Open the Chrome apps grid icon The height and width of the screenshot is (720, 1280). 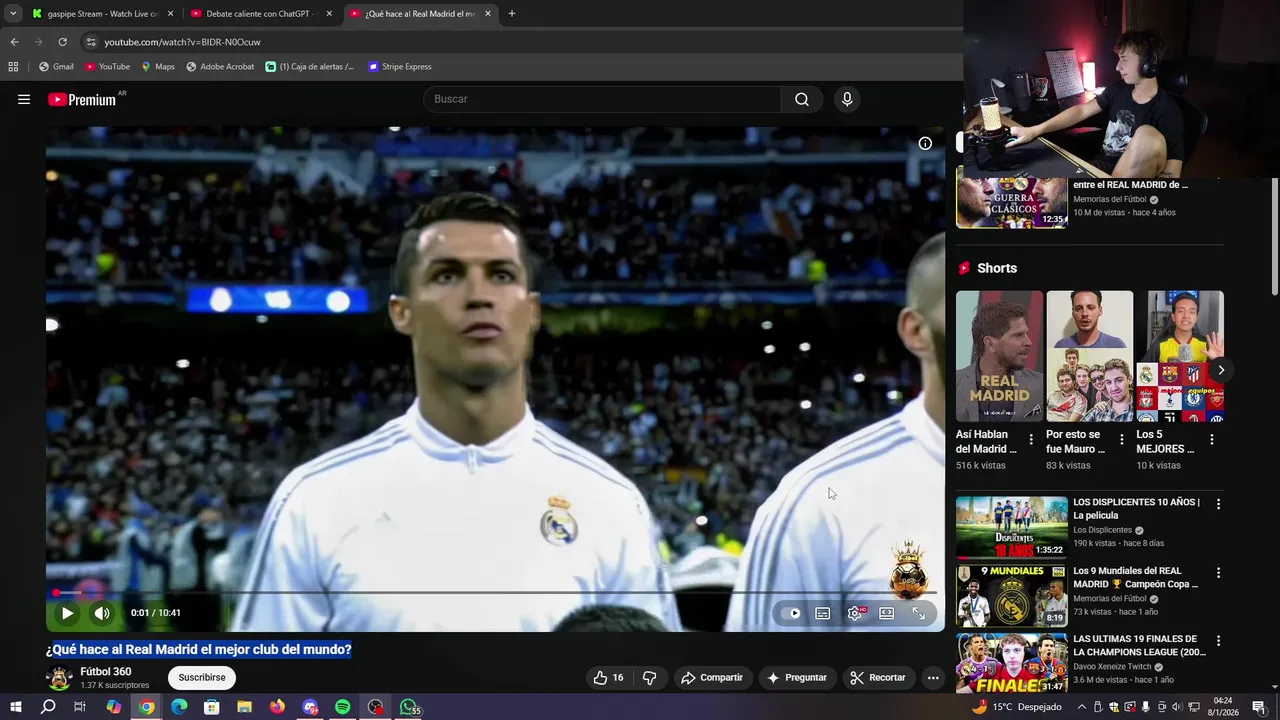pos(13,67)
